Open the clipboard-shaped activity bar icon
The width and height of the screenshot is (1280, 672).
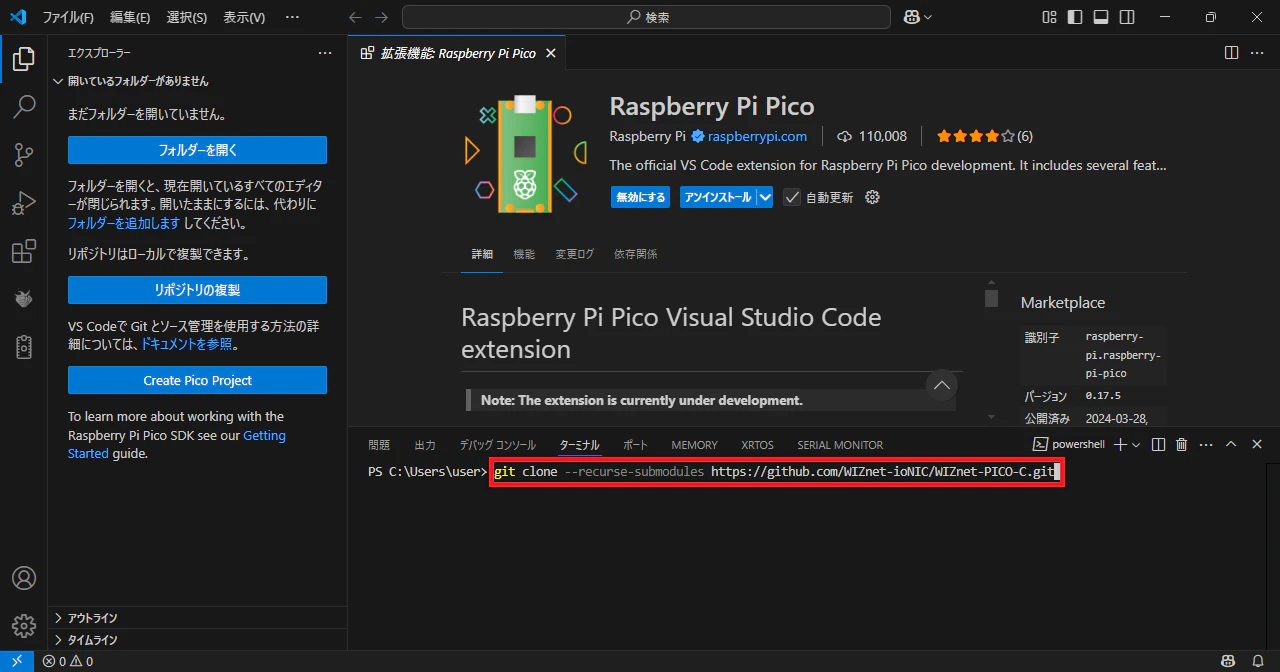[24, 346]
